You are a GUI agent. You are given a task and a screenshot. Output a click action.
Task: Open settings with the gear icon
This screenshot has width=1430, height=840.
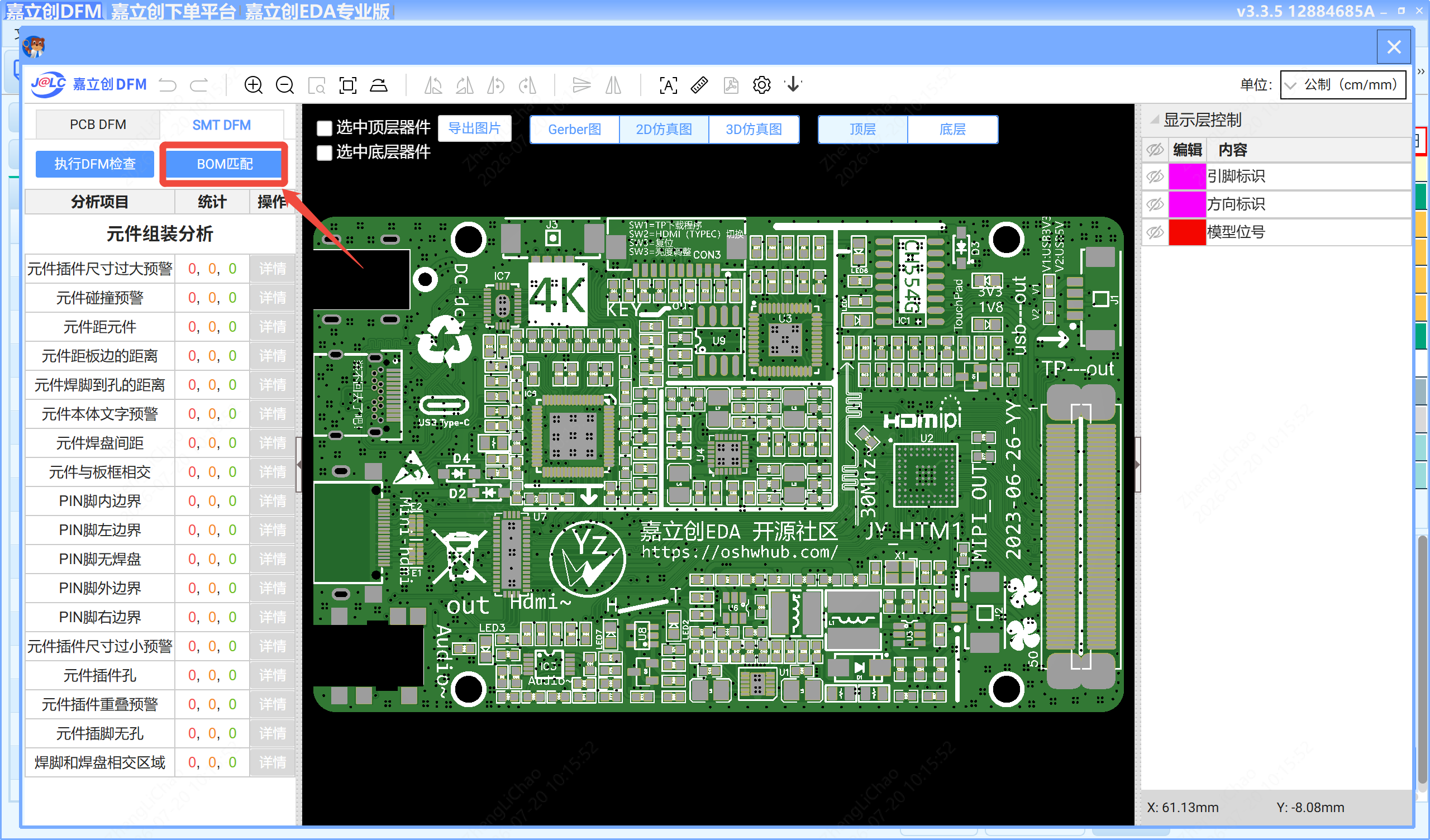(761, 85)
